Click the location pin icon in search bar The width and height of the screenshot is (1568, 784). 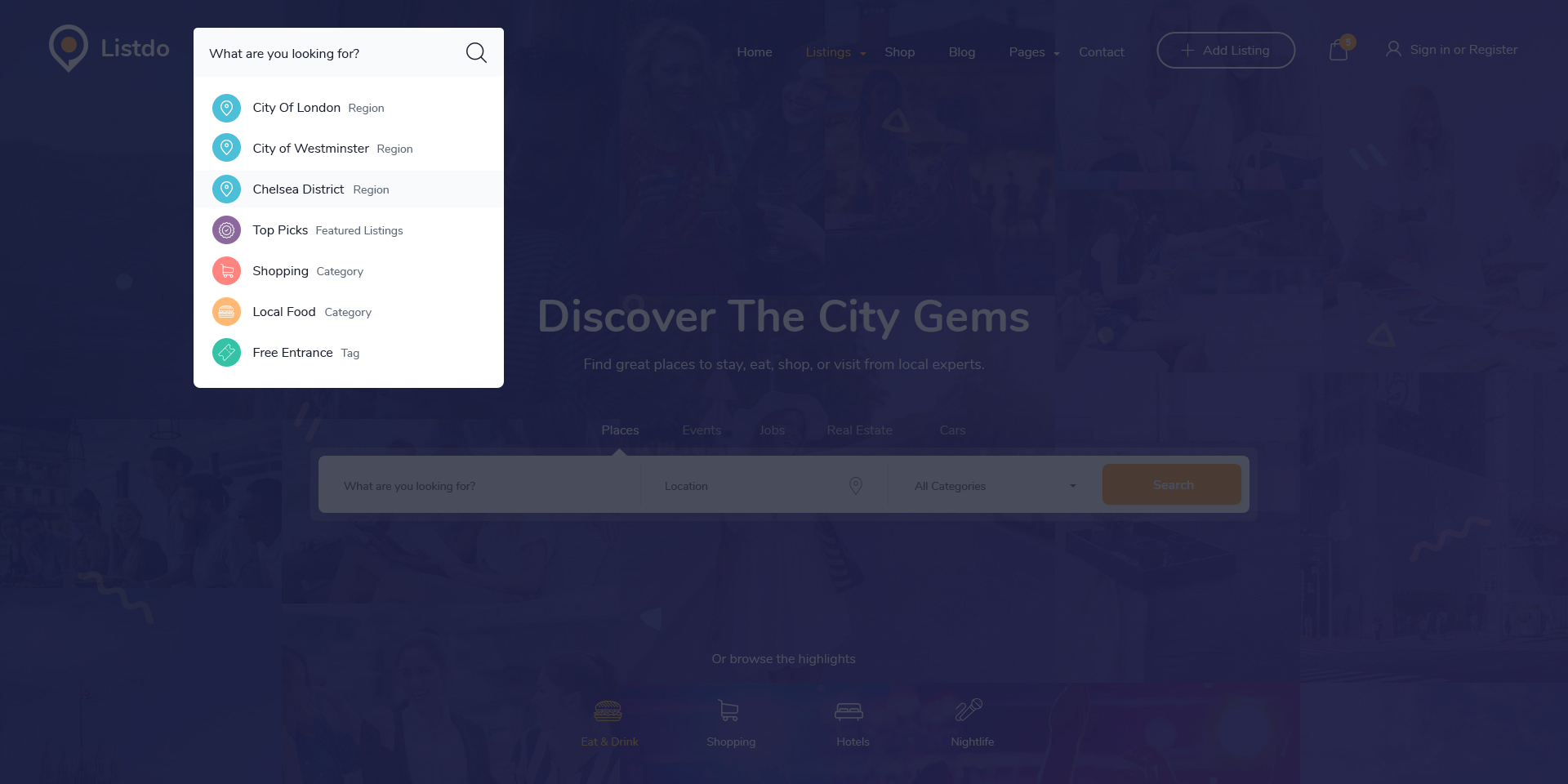856,486
